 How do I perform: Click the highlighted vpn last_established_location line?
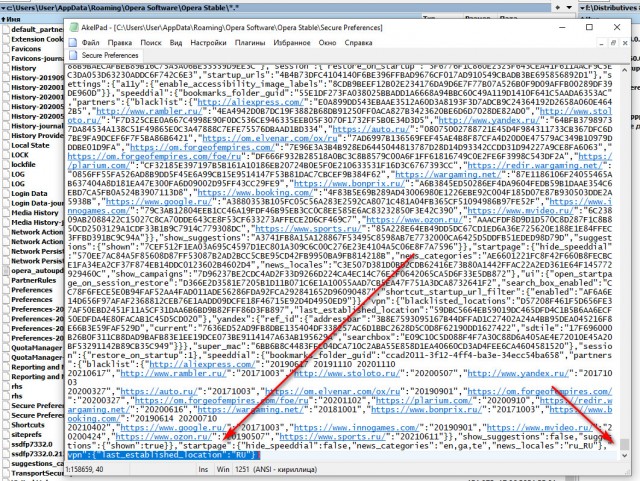click(x=163, y=455)
